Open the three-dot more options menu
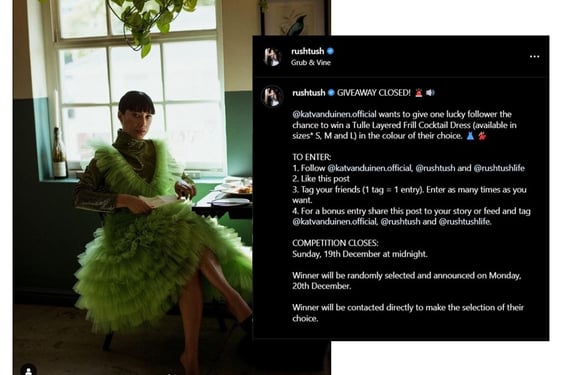The width and height of the screenshot is (562, 375). tap(534, 57)
